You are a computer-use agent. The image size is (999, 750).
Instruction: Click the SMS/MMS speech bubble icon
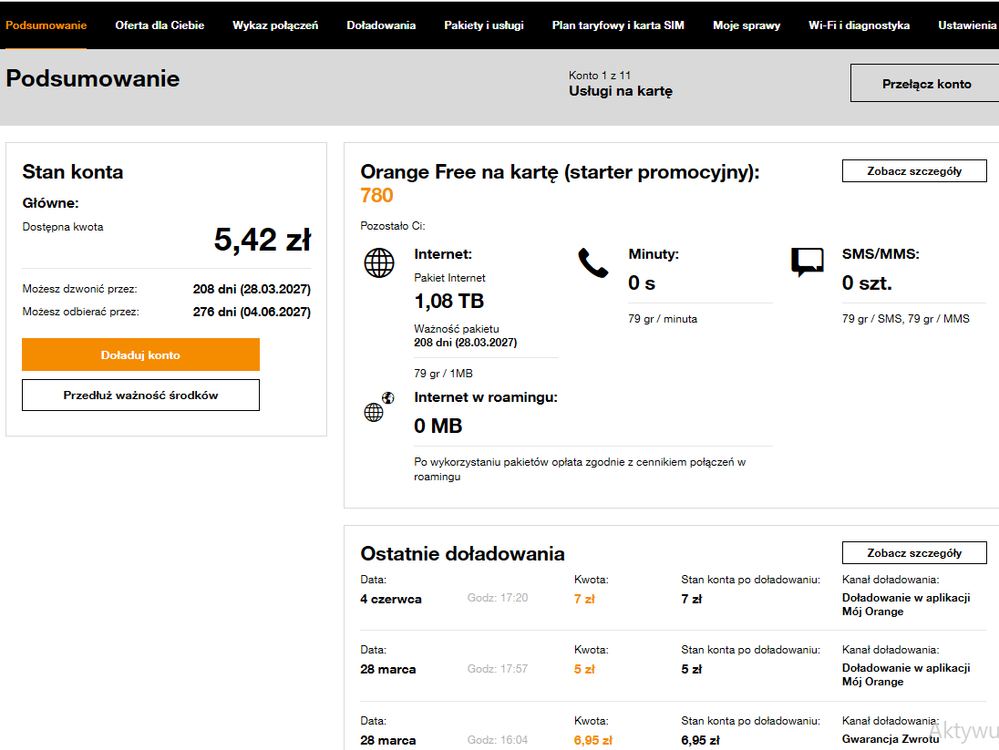[807, 263]
